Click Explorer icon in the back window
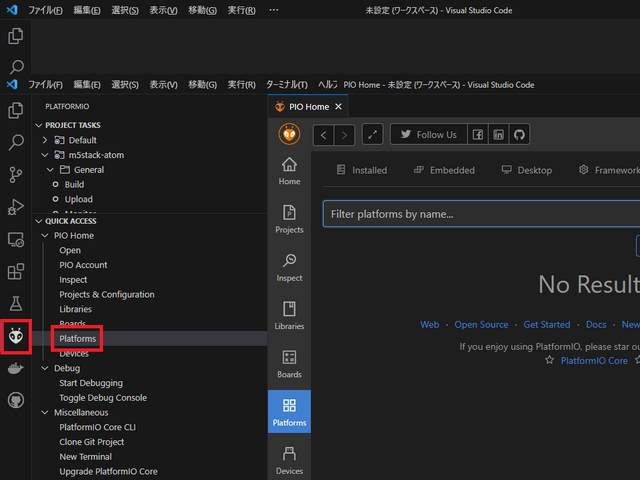This screenshot has height=480, width=640. pyautogui.click(x=16, y=36)
